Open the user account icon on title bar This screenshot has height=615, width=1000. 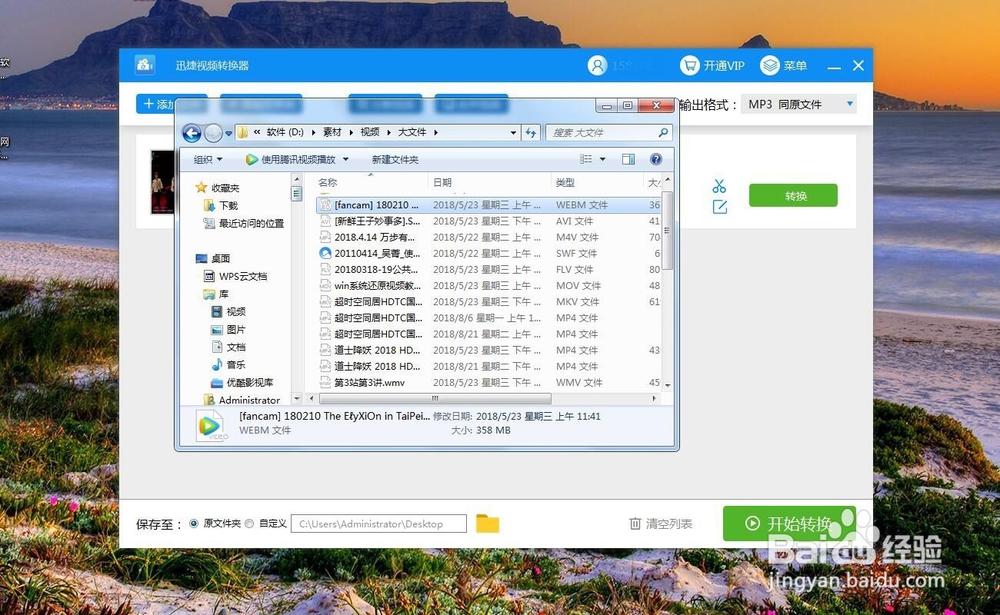point(597,65)
